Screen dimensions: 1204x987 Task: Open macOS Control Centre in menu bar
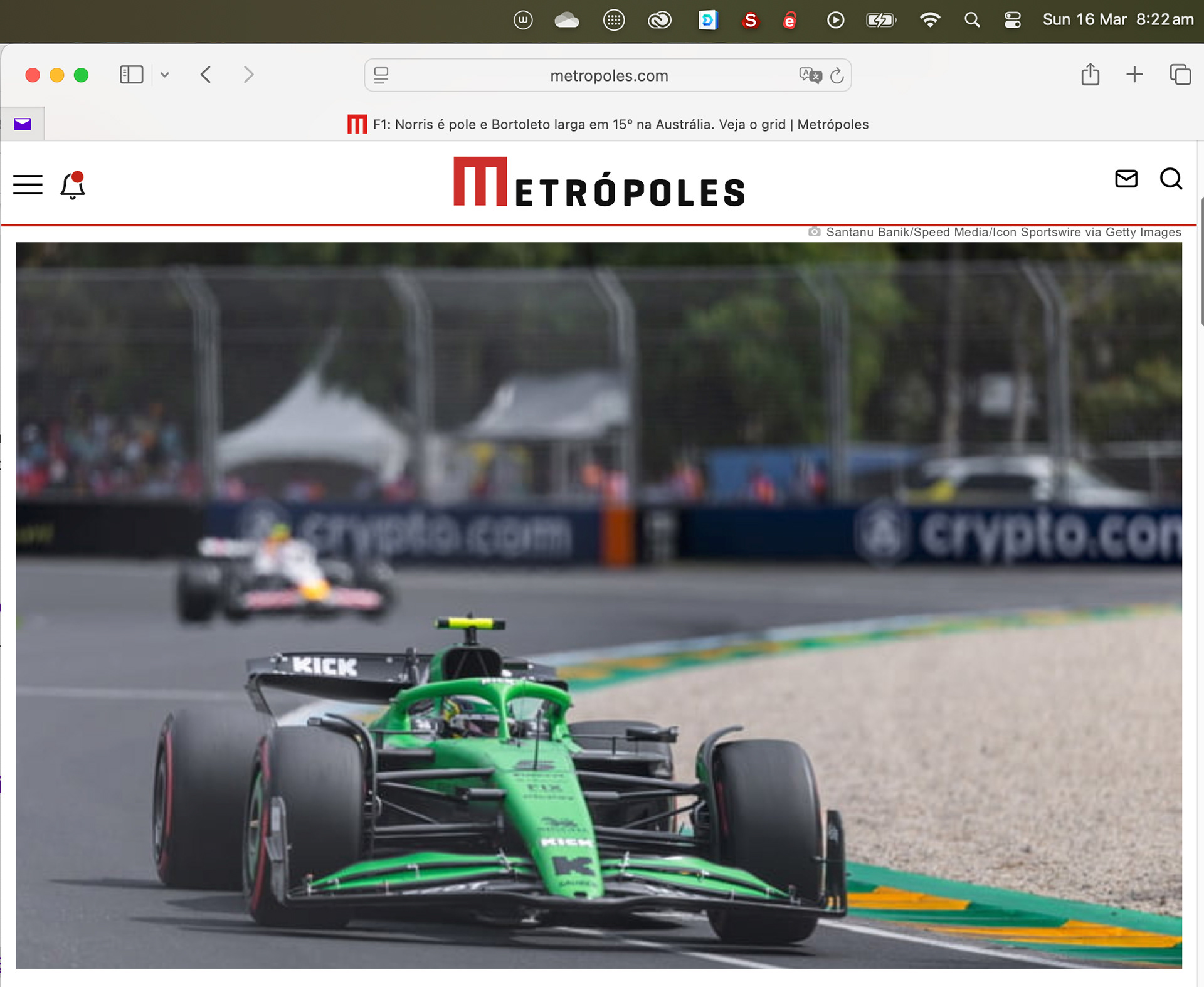(1012, 20)
